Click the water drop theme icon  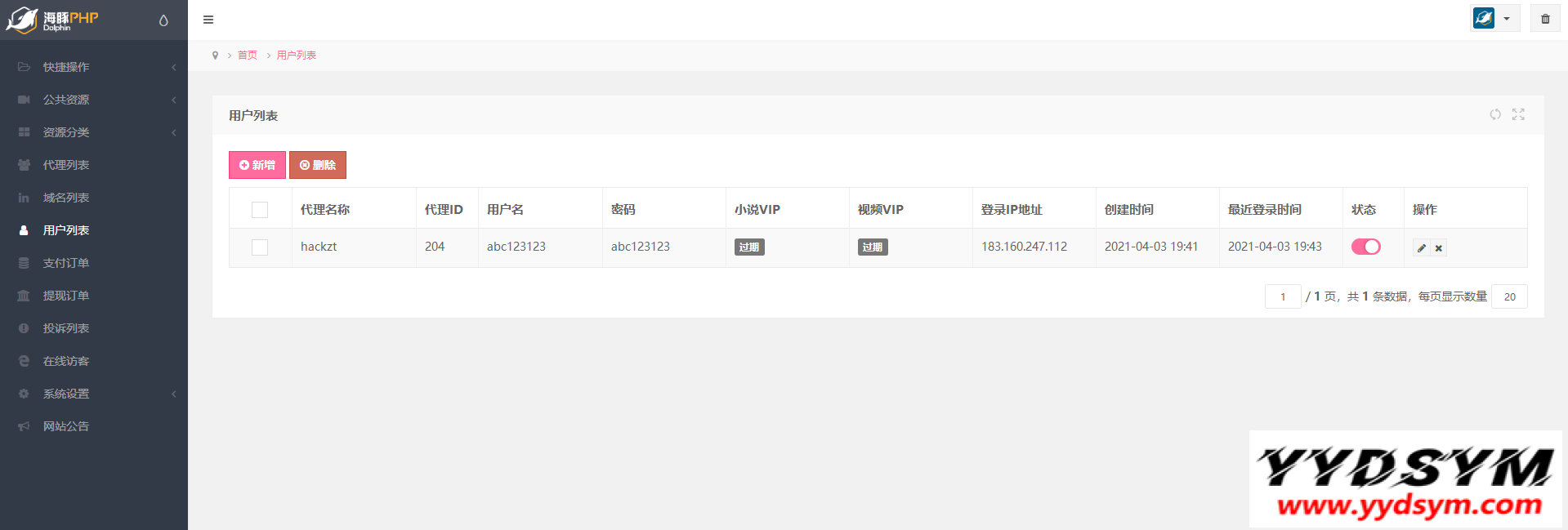point(163,20)
